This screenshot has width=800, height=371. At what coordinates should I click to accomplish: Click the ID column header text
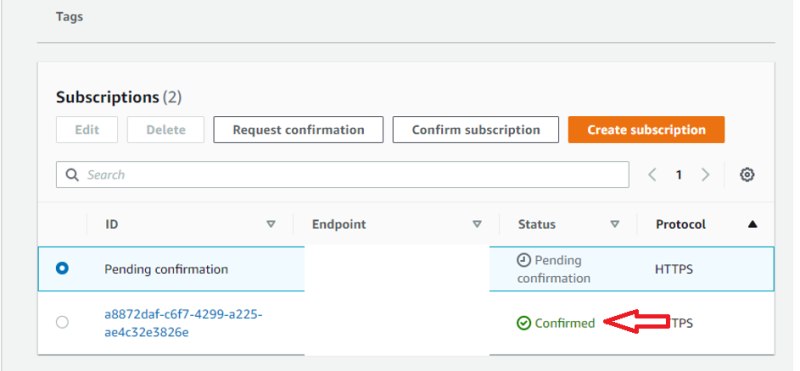[112, 225]
